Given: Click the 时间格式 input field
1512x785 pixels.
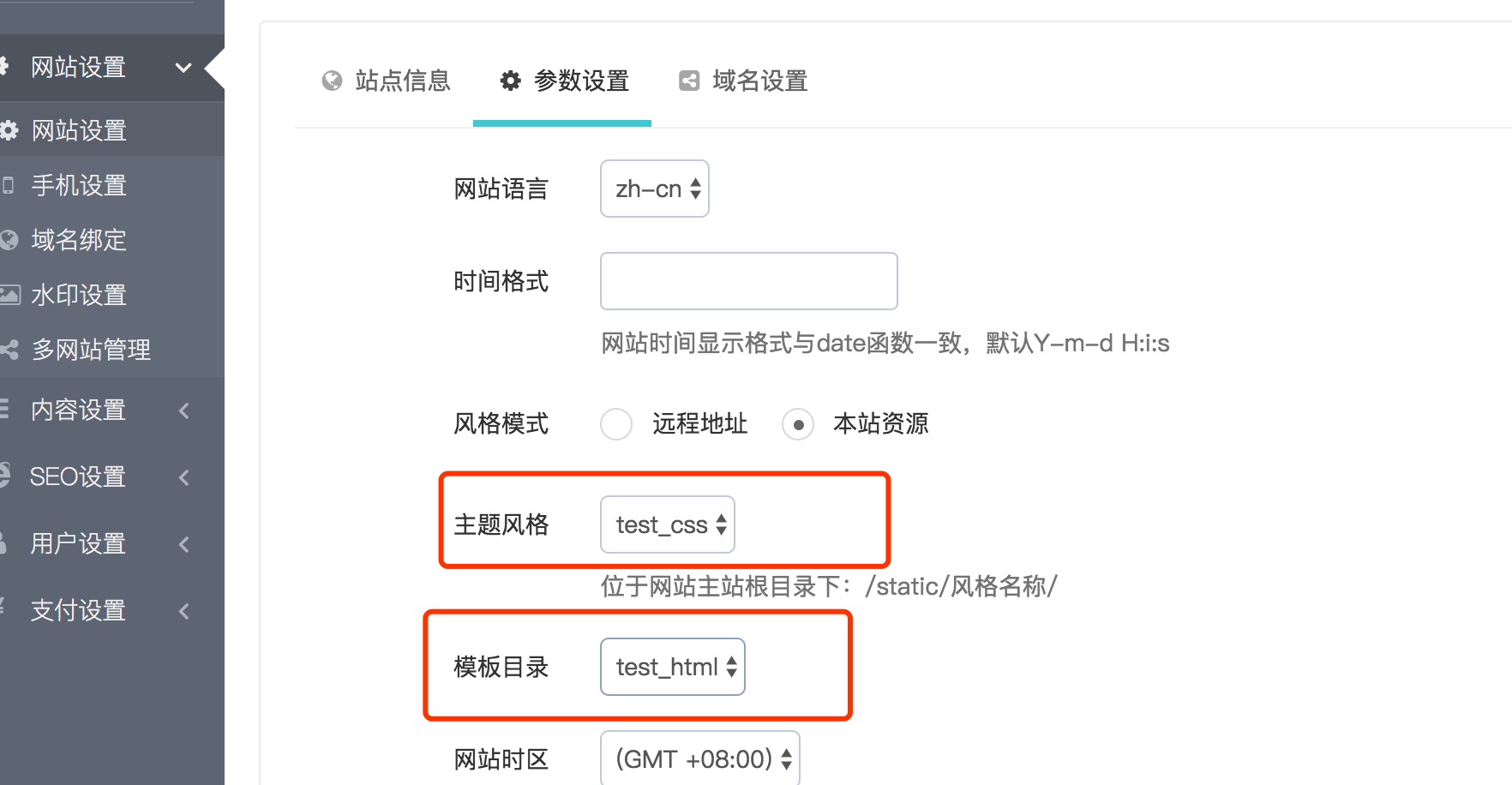Looking at the screenshot, I should (x=749, y=281).
